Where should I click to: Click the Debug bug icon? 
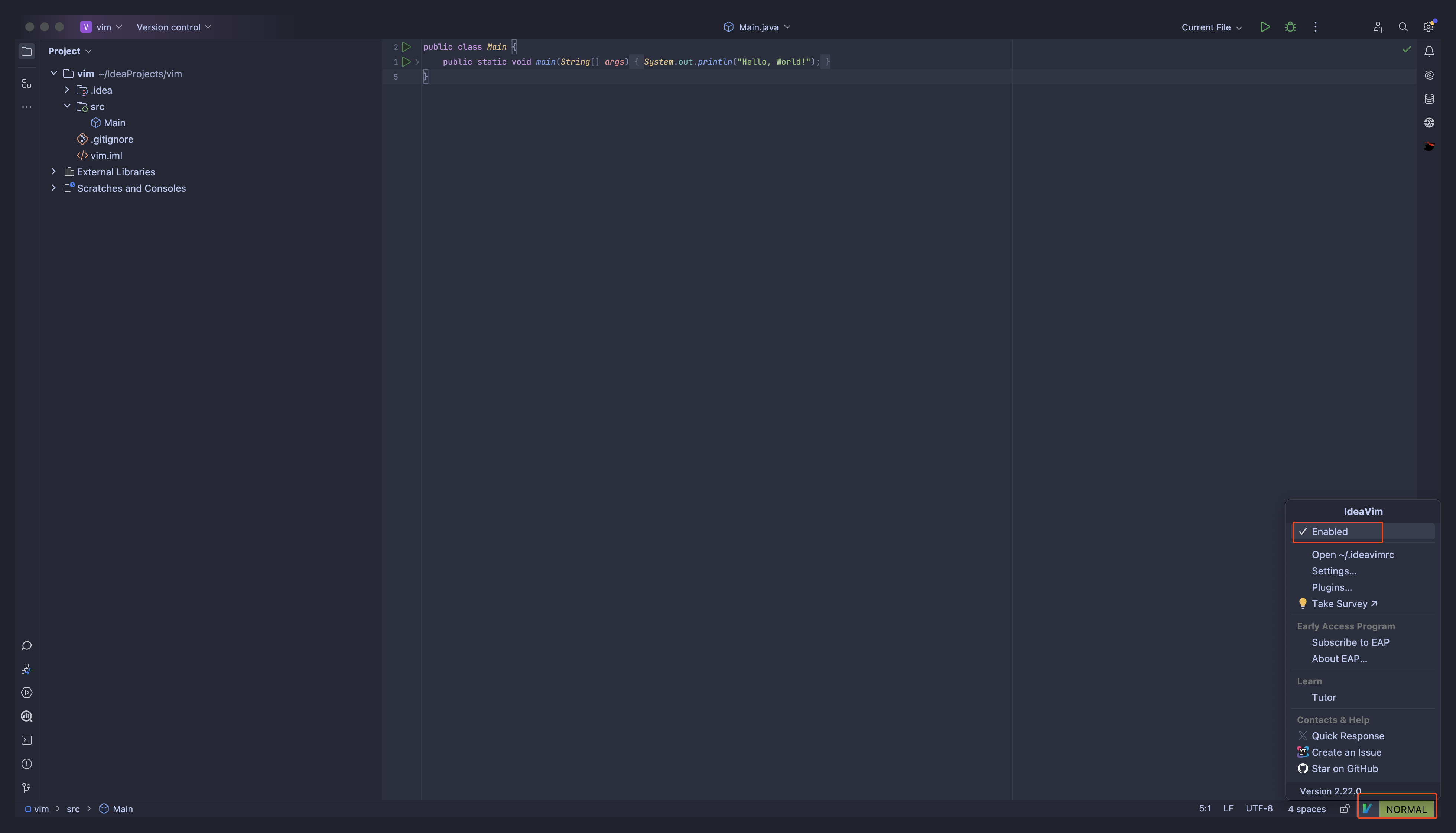click(x=1290, y=27)
